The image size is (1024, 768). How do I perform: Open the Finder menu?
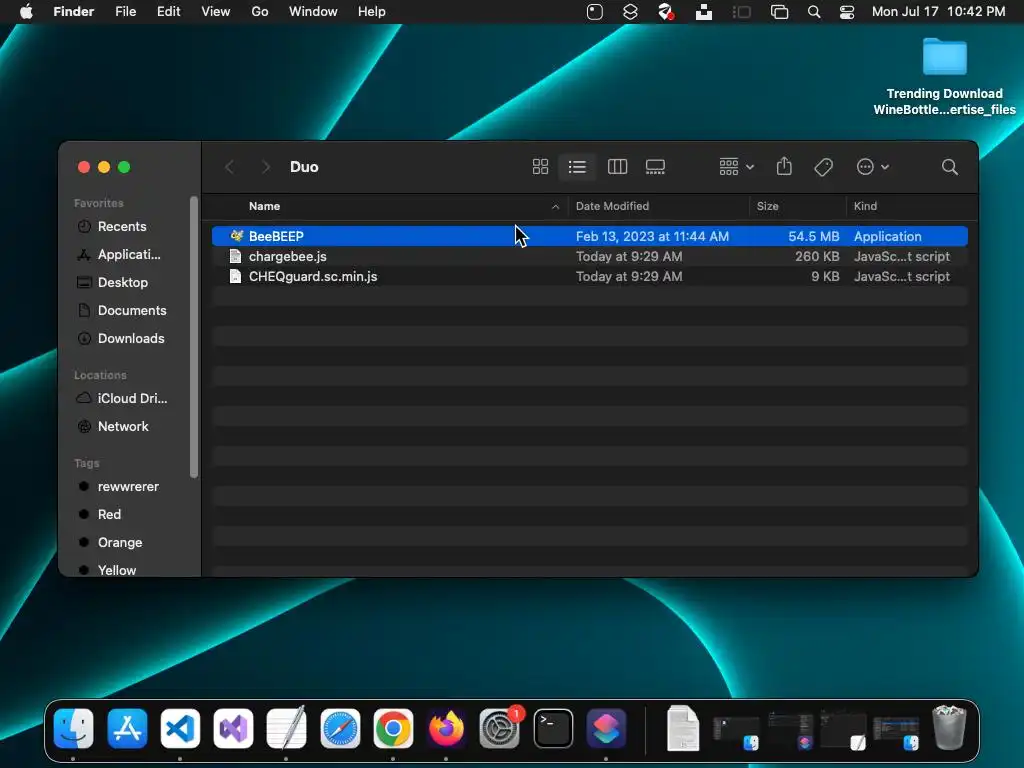(74, 12)
